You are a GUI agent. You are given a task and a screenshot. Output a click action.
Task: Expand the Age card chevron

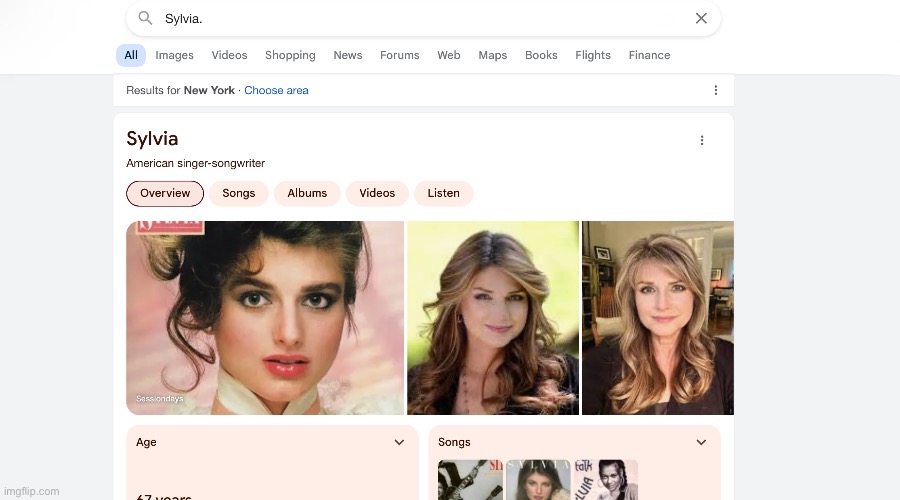[x=399, y=442]
